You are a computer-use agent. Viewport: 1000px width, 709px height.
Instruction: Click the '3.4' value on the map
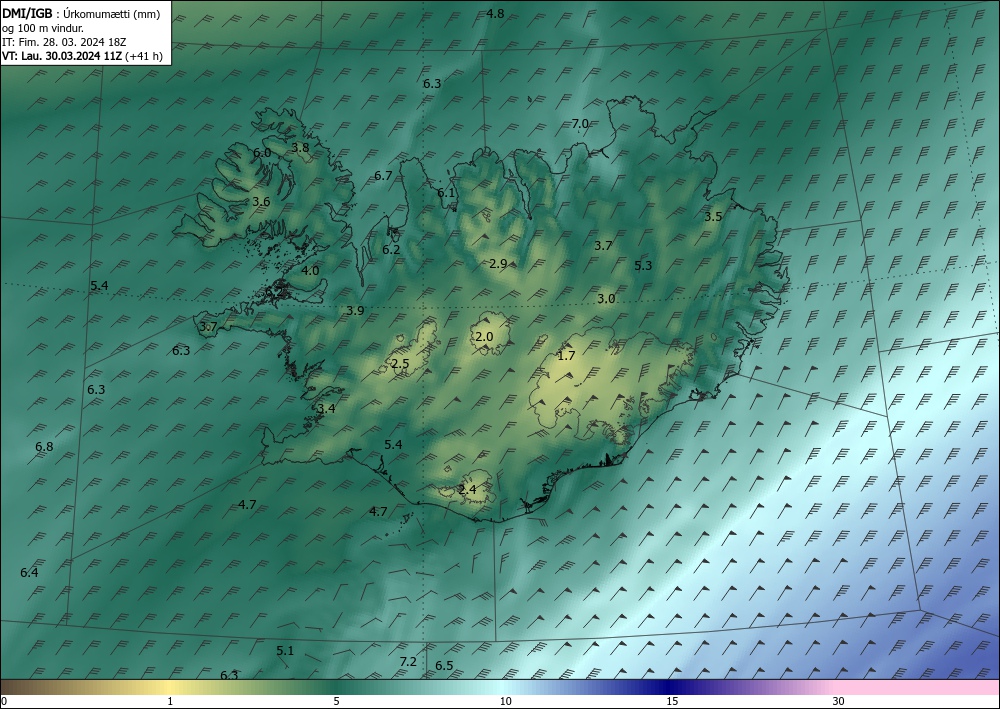(x=327, y=409)
